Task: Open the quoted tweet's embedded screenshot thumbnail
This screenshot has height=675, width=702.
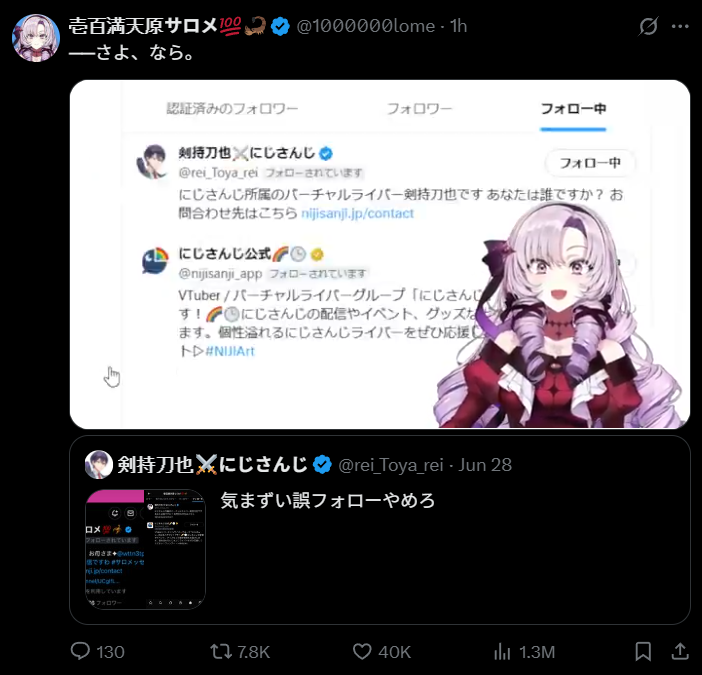Action: tap(146, 549)
